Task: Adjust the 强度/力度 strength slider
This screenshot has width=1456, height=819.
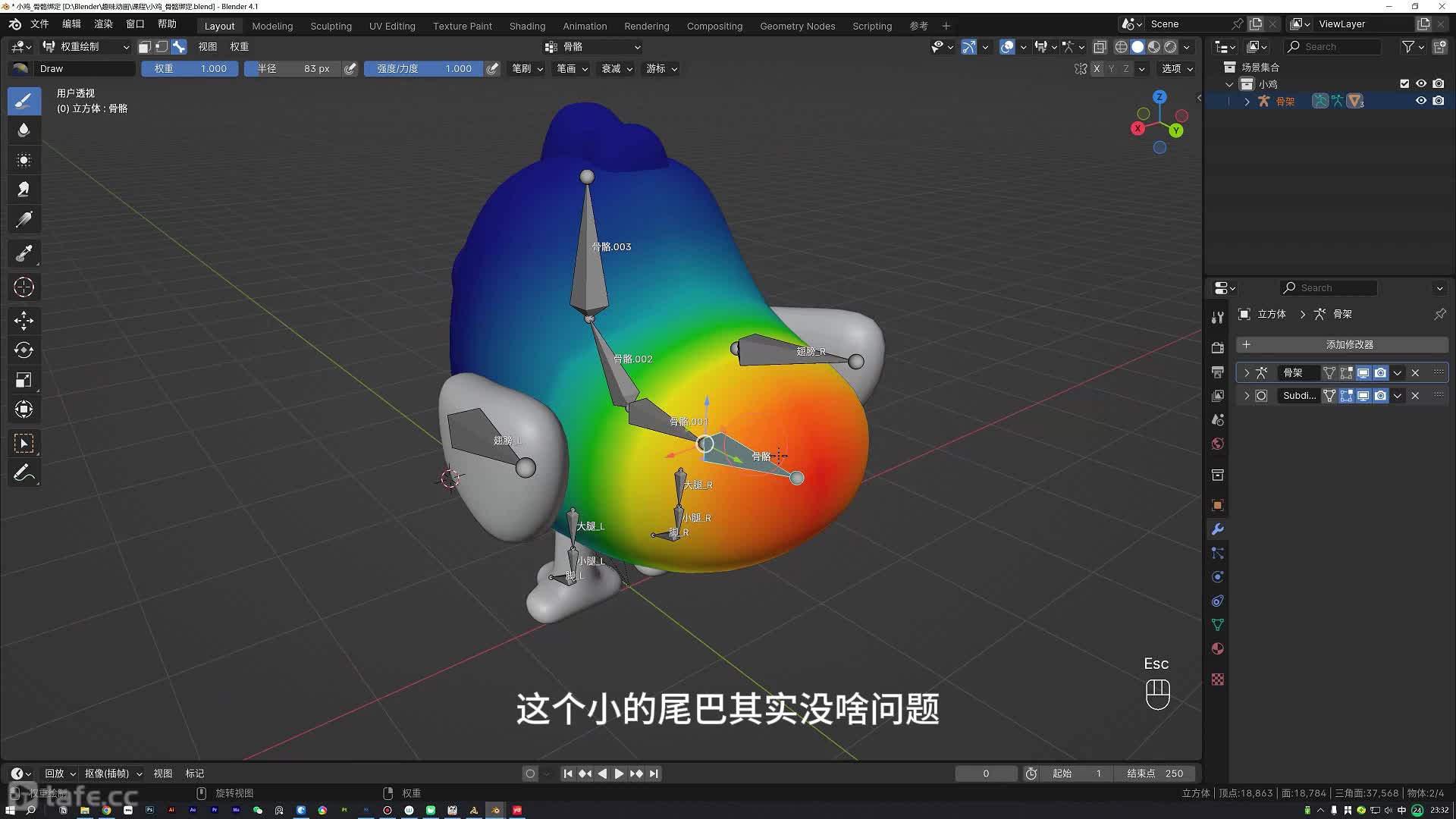Action: pyautogui.click(x=424, y=69)
